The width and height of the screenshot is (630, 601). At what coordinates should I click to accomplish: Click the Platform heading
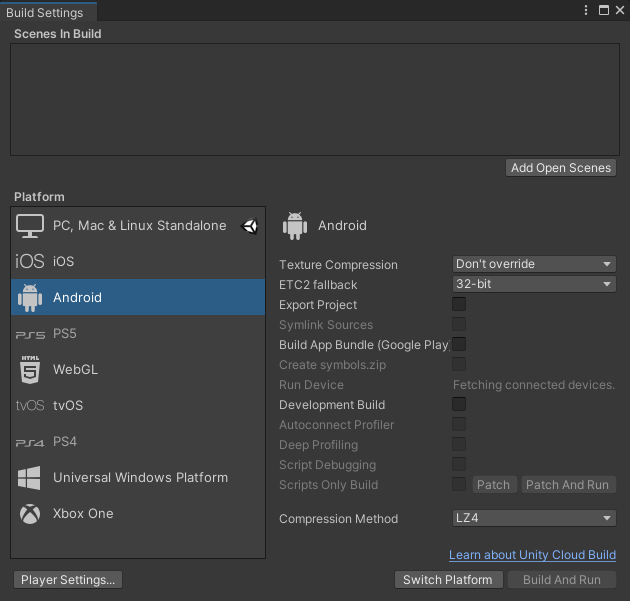point(39,197)
